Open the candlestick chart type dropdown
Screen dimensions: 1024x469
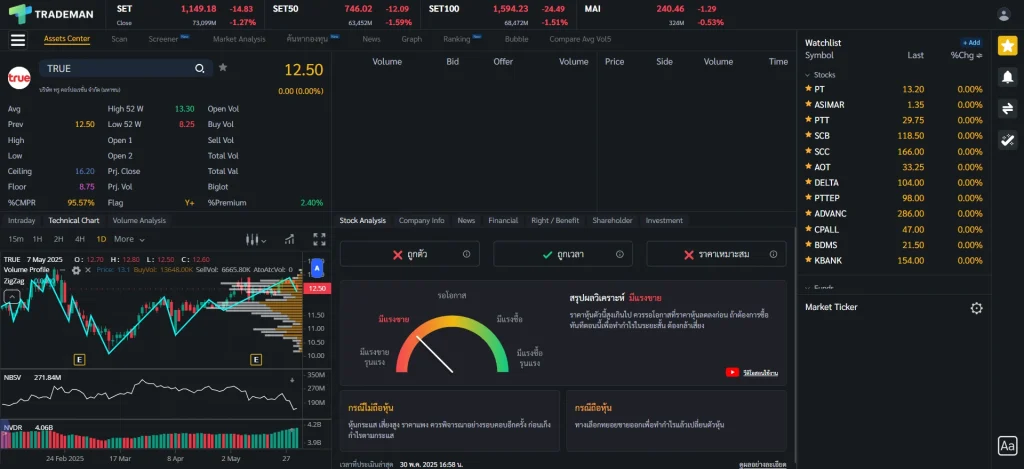[x=257, y=239]
